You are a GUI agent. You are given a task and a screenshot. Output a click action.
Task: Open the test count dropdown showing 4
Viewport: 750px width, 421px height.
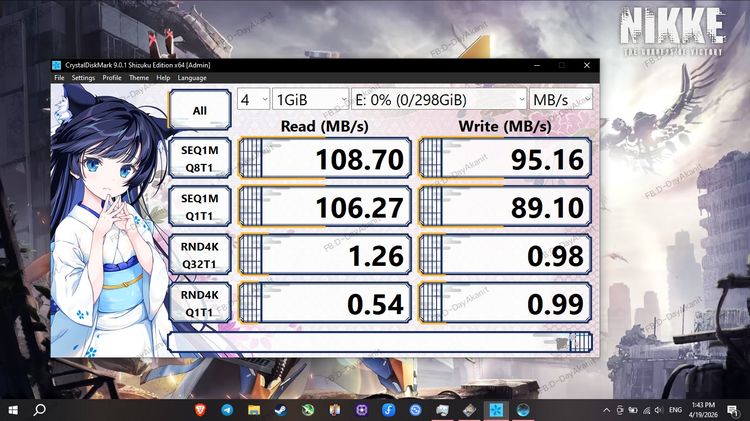coord(254,100)
